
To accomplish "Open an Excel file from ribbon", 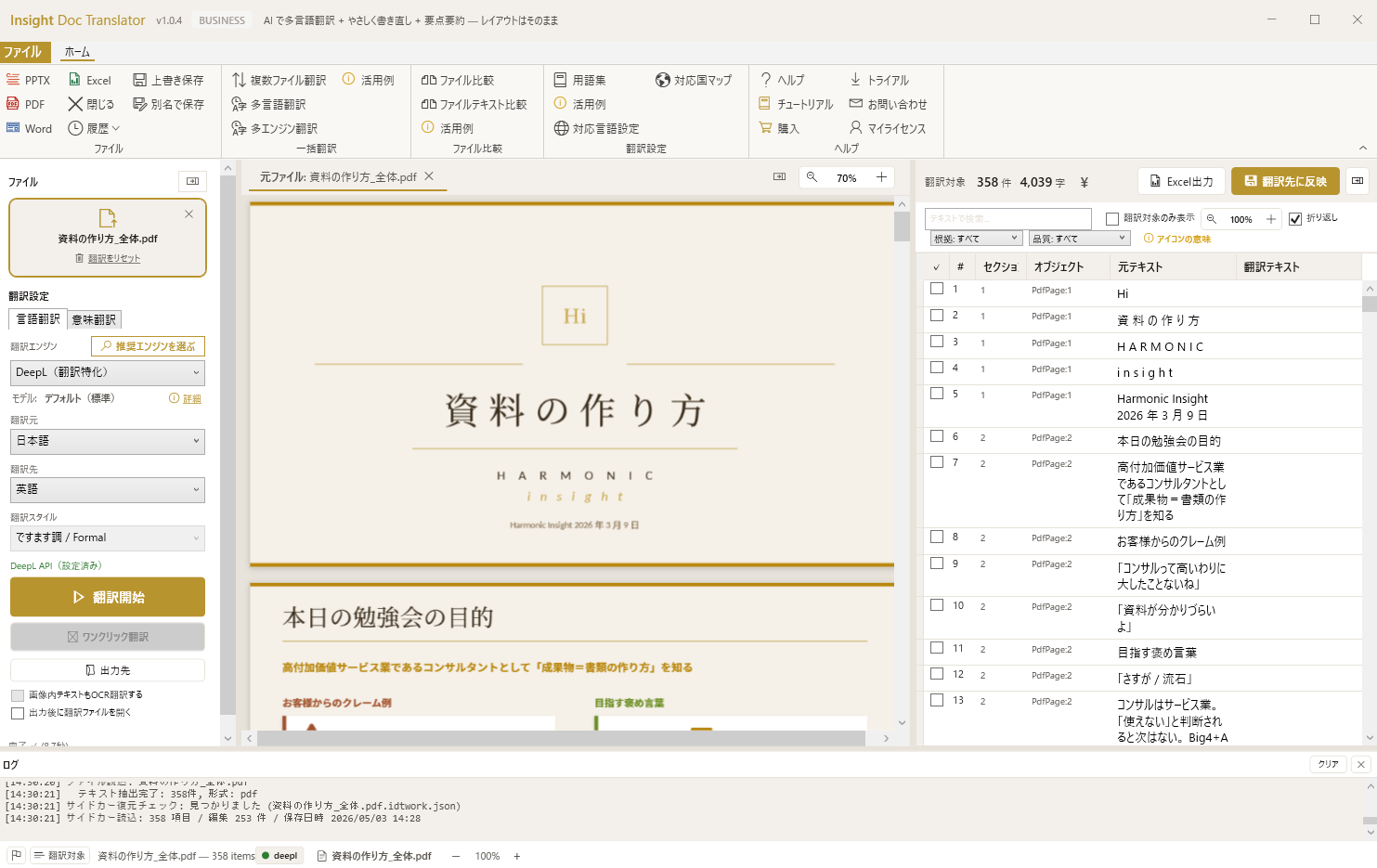I will pos(89,80).
